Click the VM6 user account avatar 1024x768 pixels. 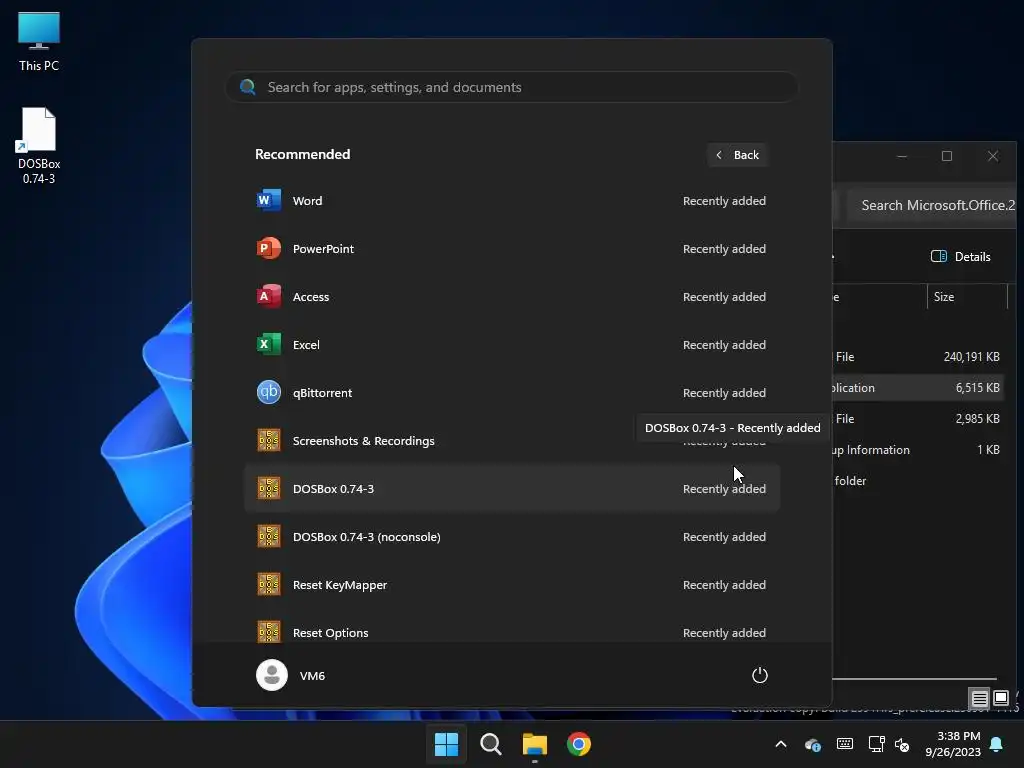pyautogui.click(x=272, y=675)
